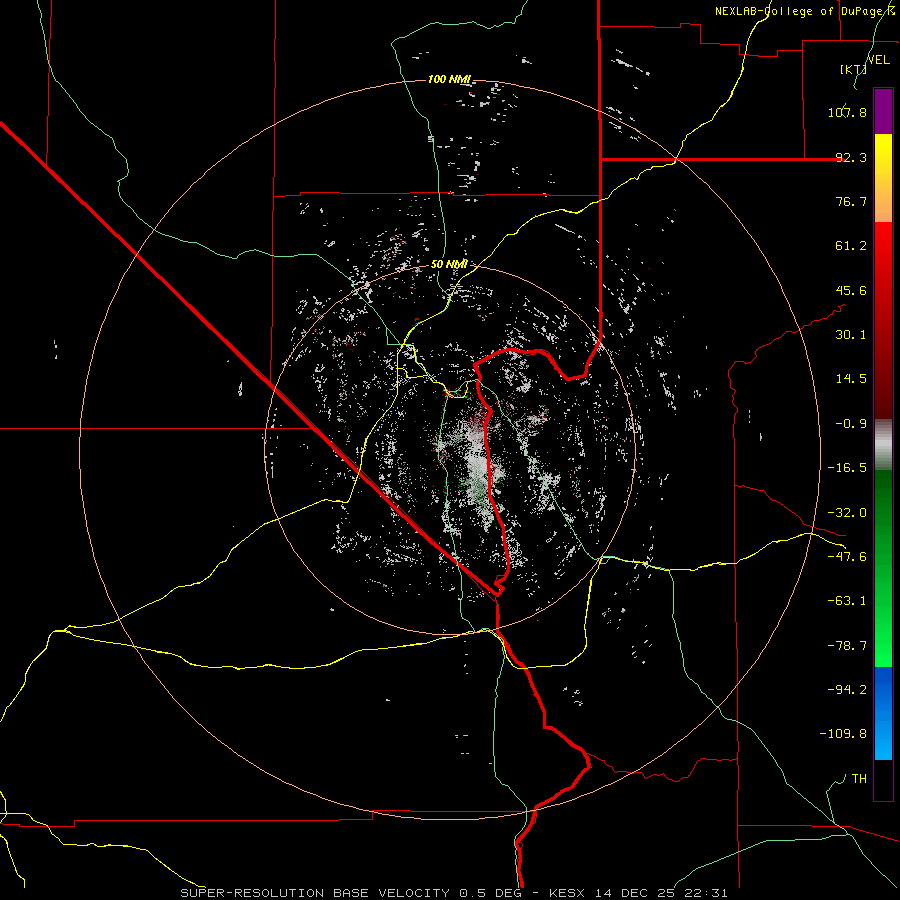Click the 100 NMI range ring label
This screenshot has height=900, width=900.
(x=449, y=79)
